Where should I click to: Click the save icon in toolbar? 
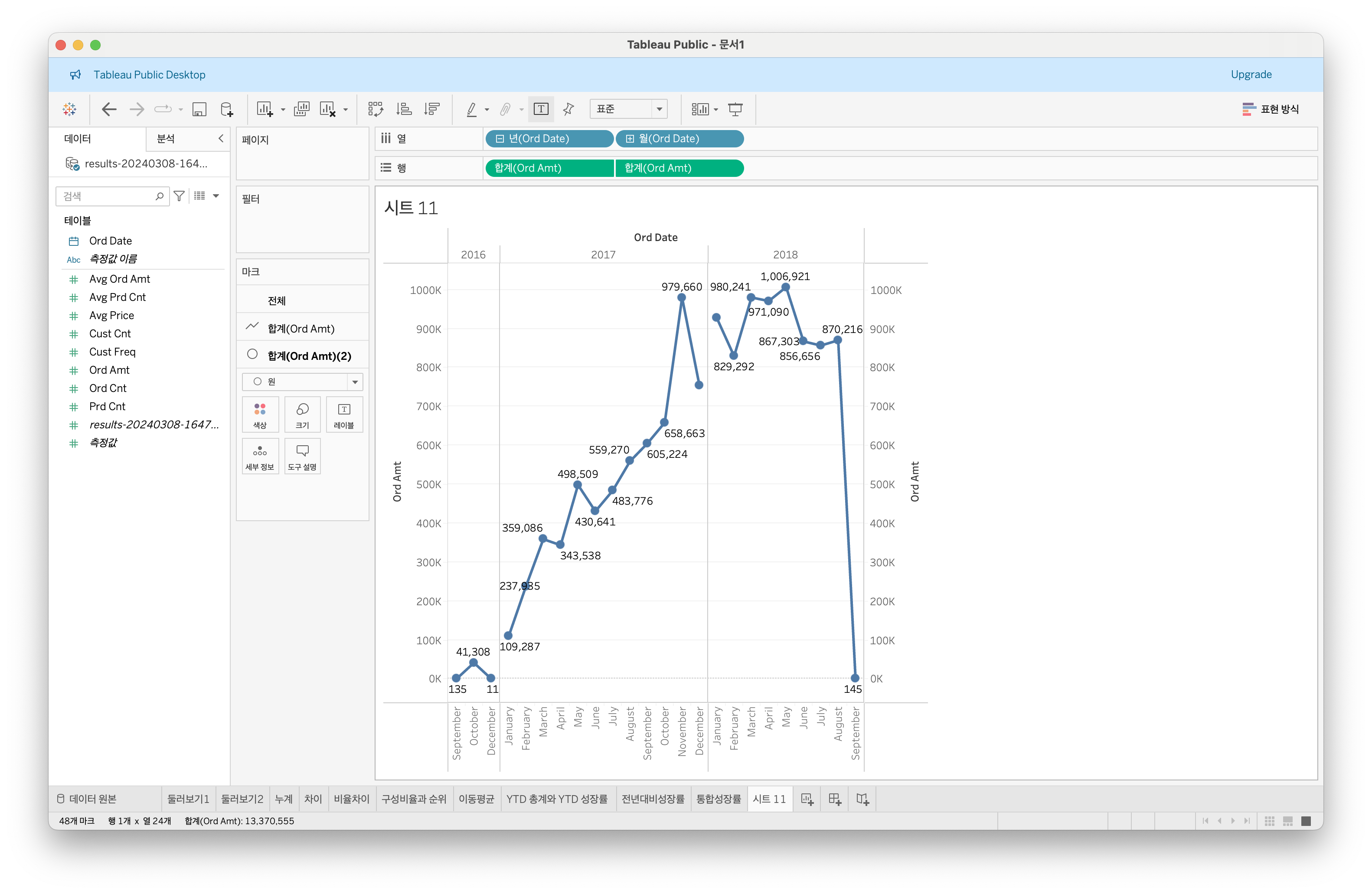[x=199, y=109]
